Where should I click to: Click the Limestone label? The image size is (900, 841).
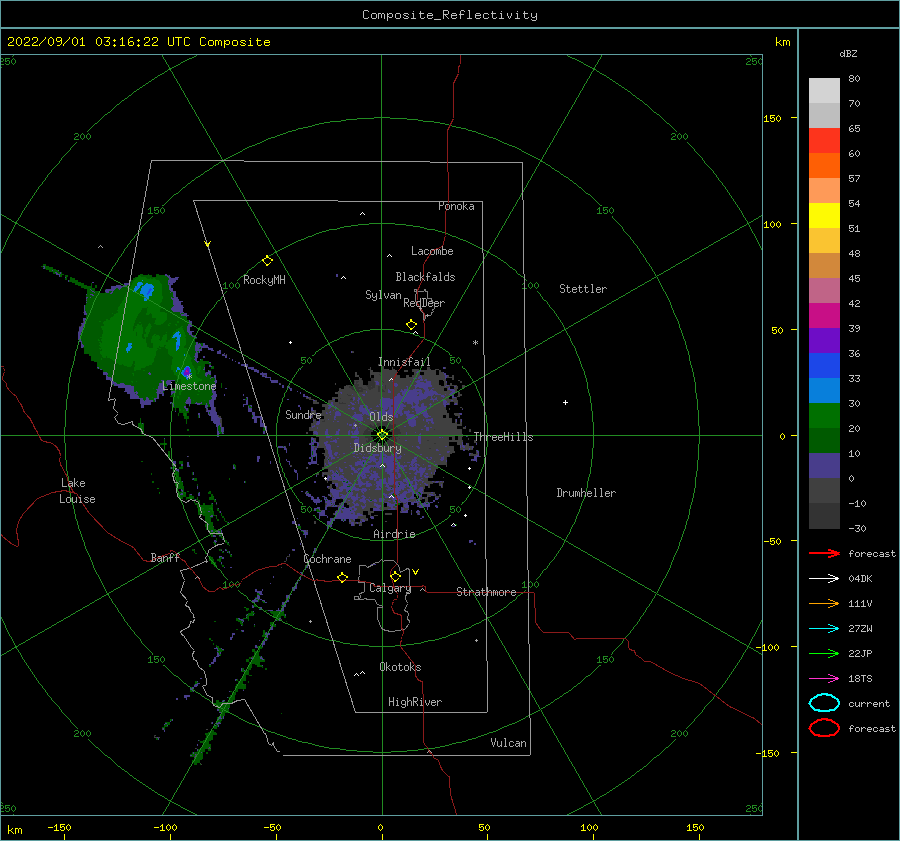(189, 386)
